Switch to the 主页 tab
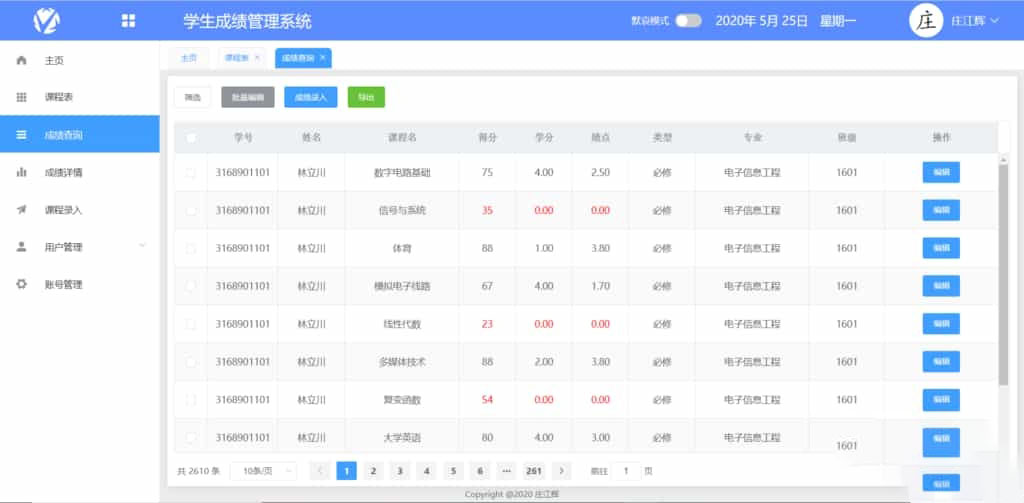1024x503 pixels. [188, 57]
